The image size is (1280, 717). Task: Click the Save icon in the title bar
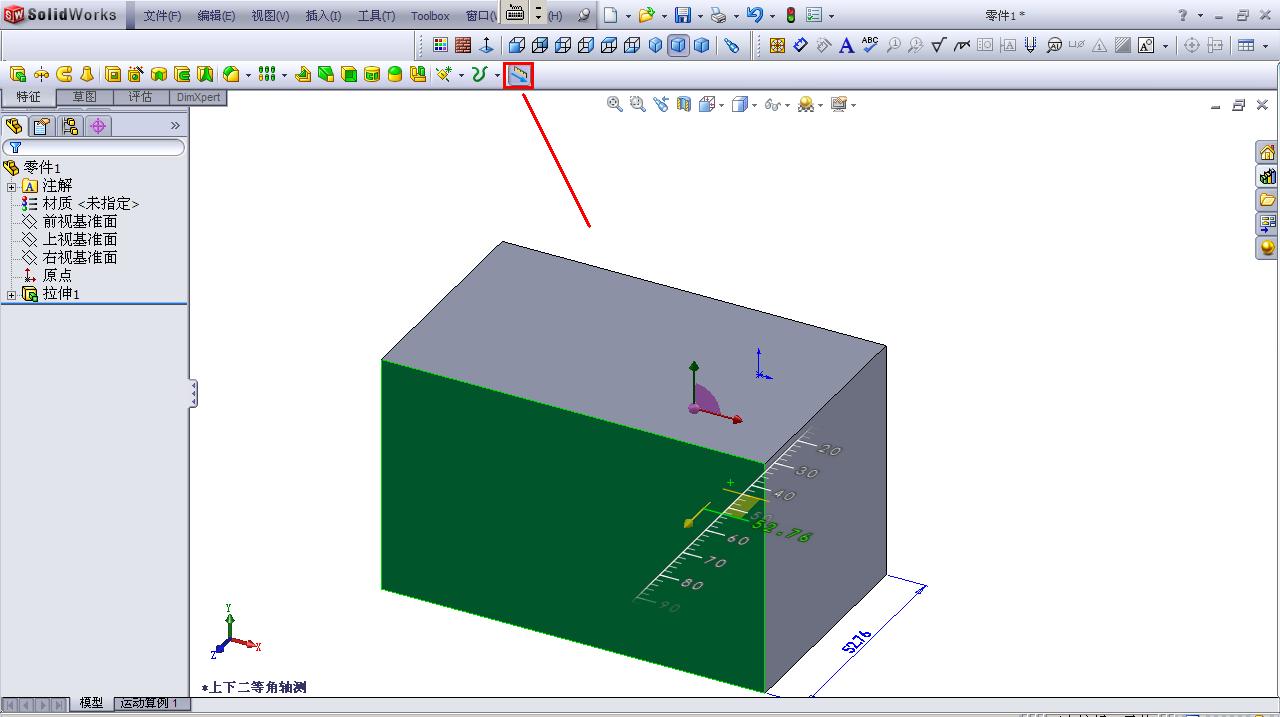pyautogui.click(x=682, y=15)
